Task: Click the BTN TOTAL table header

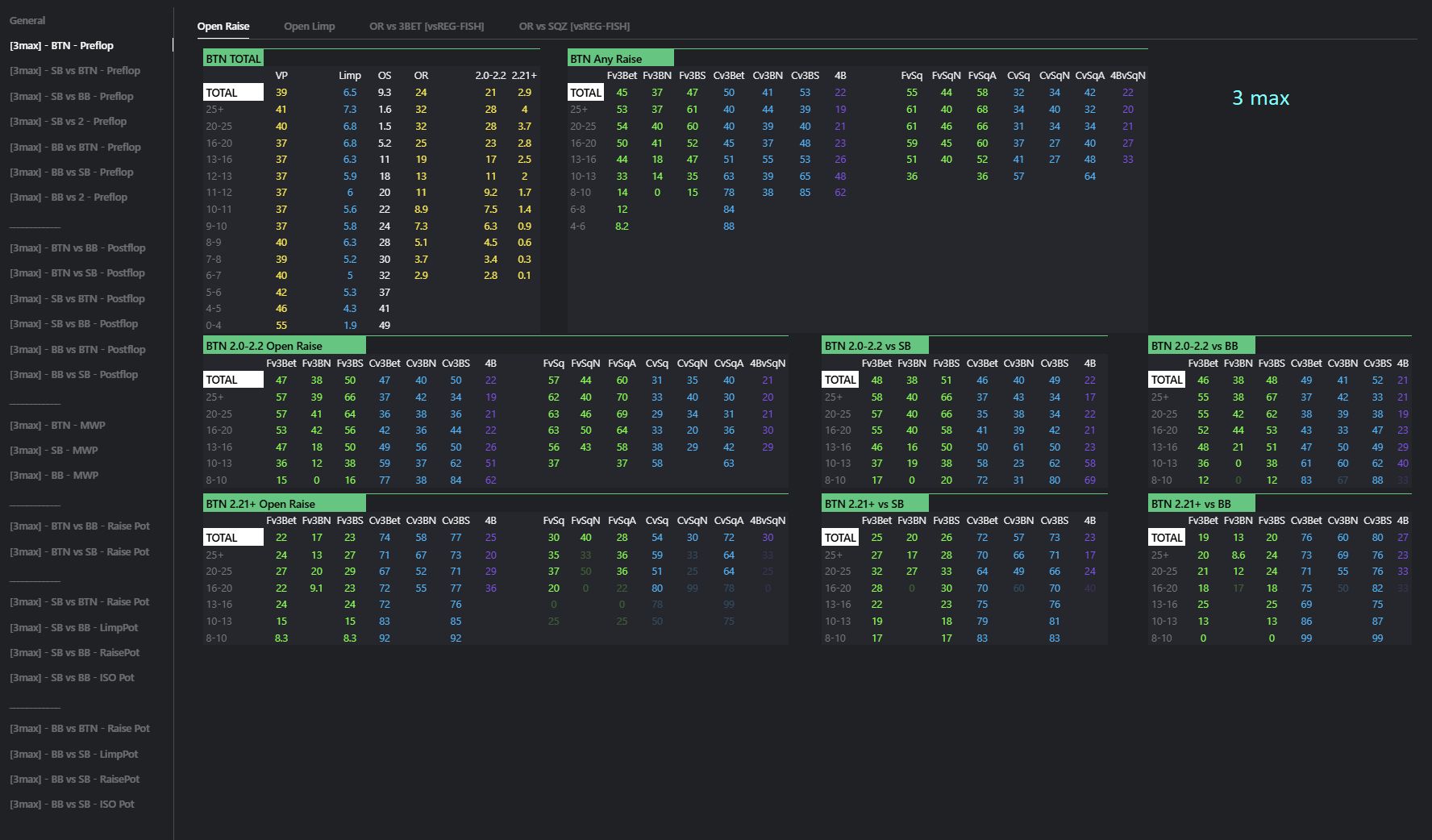Action: (233, 59)
